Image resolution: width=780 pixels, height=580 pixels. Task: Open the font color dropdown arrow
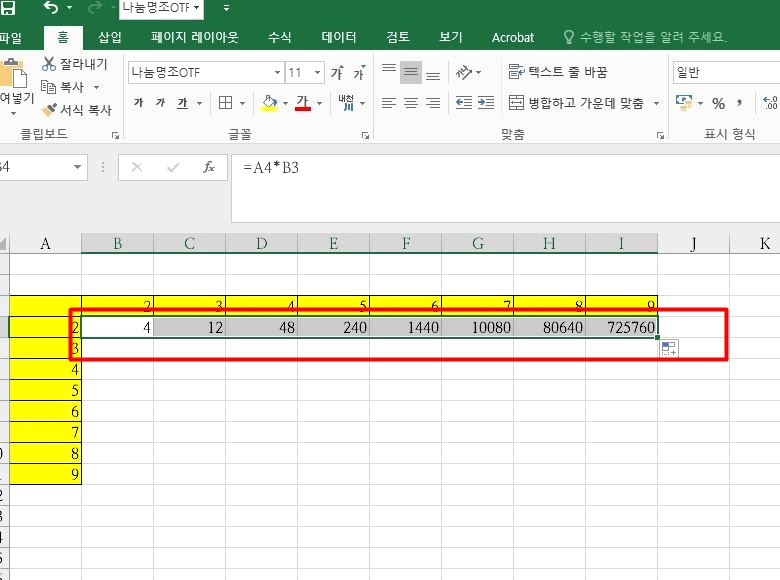coord(319,103)
